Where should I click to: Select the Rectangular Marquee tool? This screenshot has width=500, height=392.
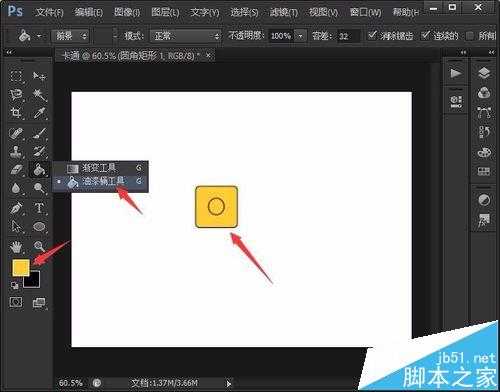tap(16, 76)
